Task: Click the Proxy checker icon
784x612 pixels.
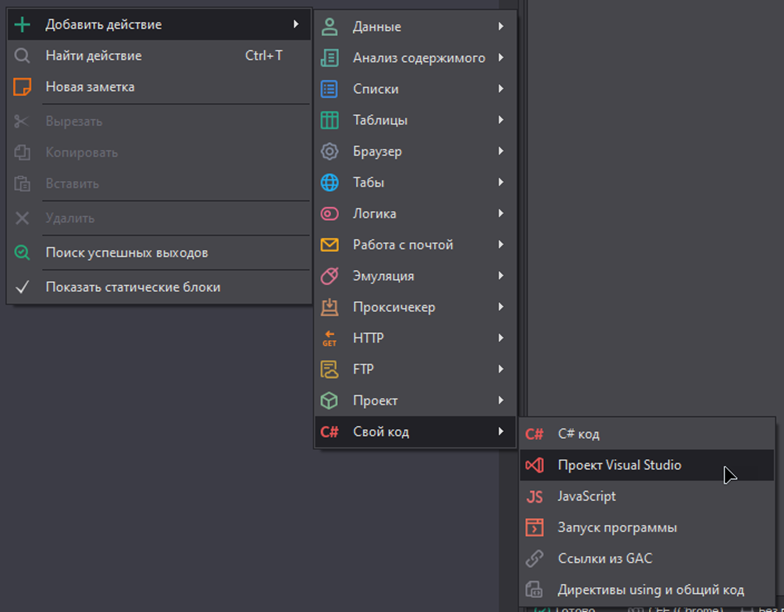Action: (x=329, y=307)
